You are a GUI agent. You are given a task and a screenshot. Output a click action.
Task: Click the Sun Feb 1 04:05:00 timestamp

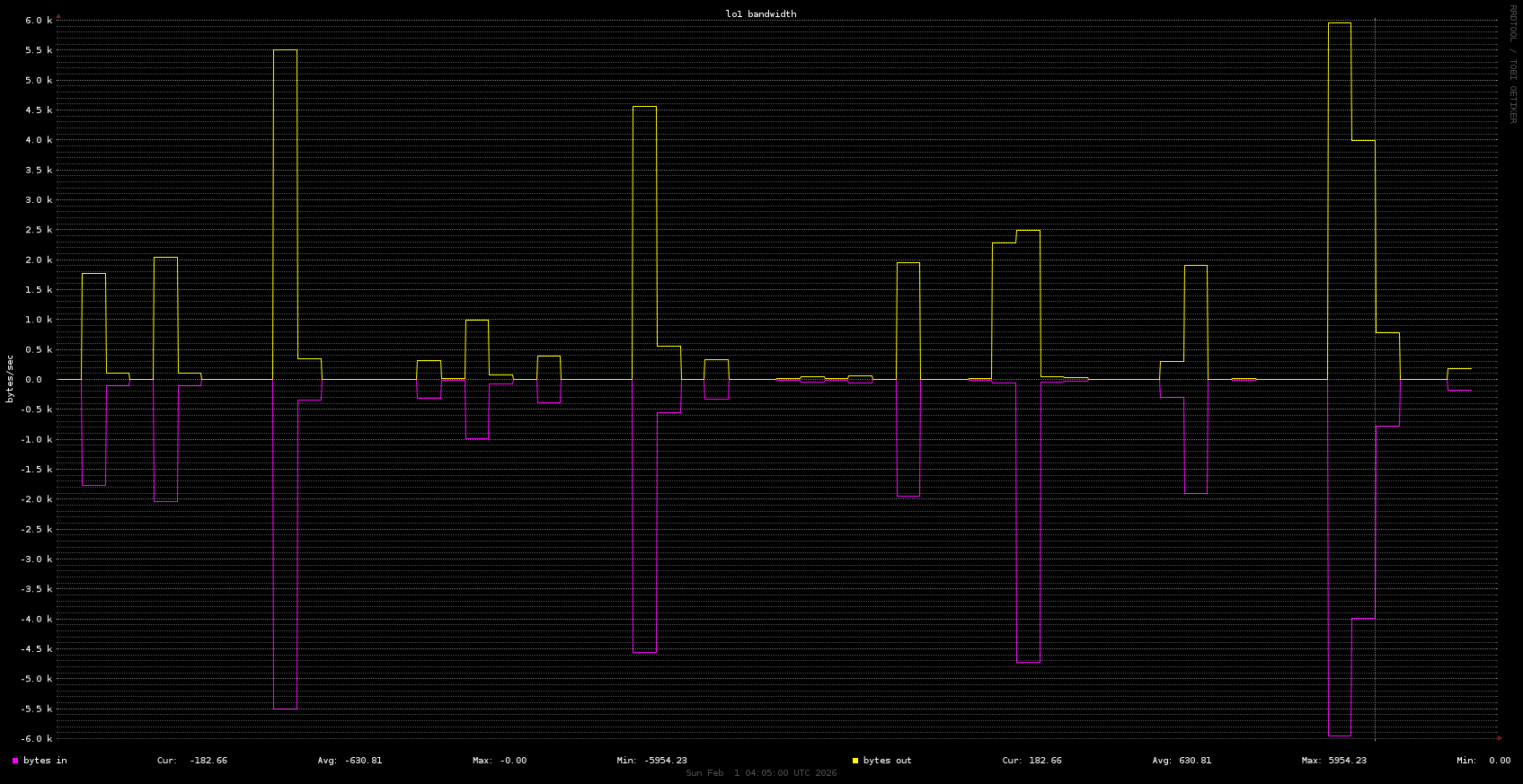761,773
